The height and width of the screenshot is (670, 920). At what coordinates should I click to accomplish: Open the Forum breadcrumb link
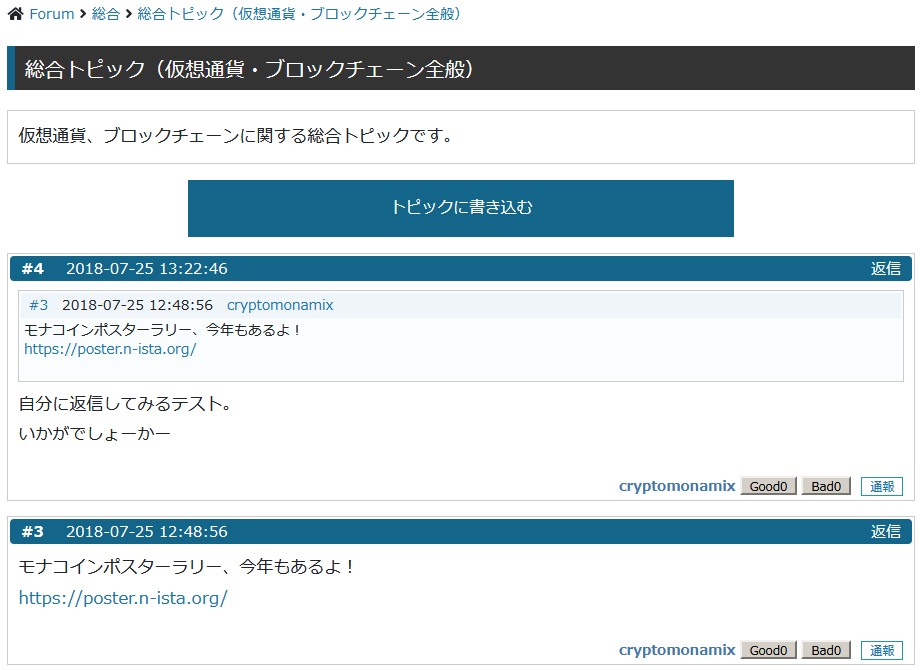51,14
